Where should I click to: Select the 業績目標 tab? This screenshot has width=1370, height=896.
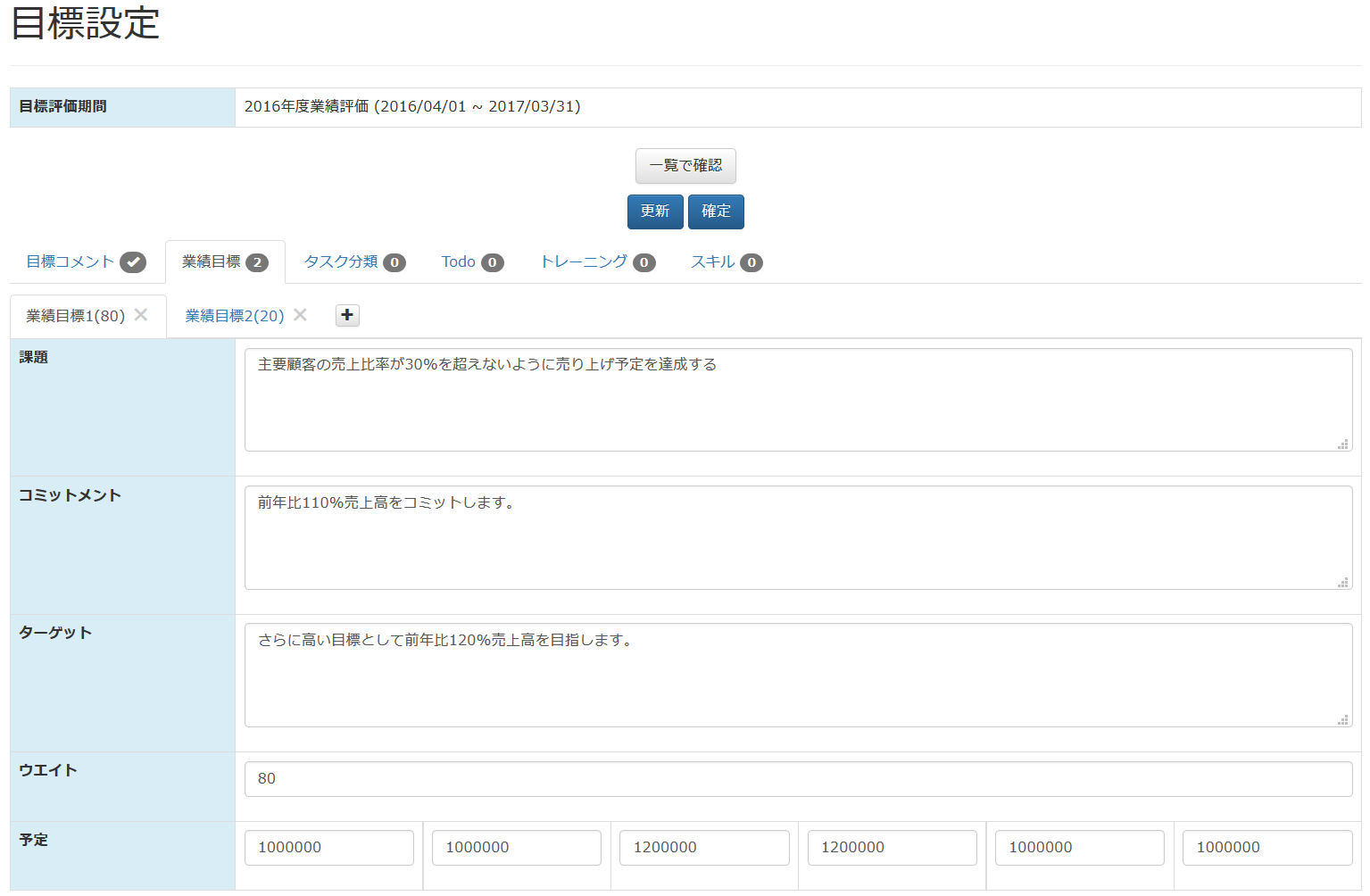(225, 262)
